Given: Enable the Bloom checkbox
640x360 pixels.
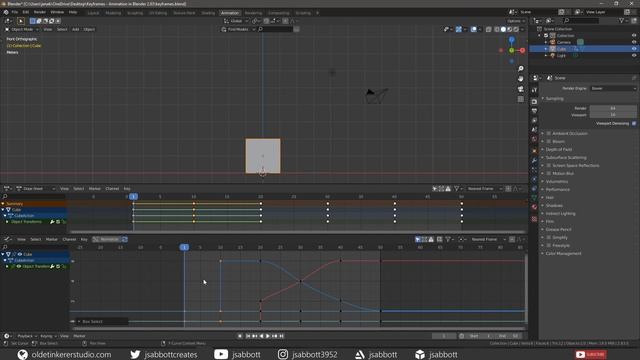Looking at the screenshot, I should (549, 141).
